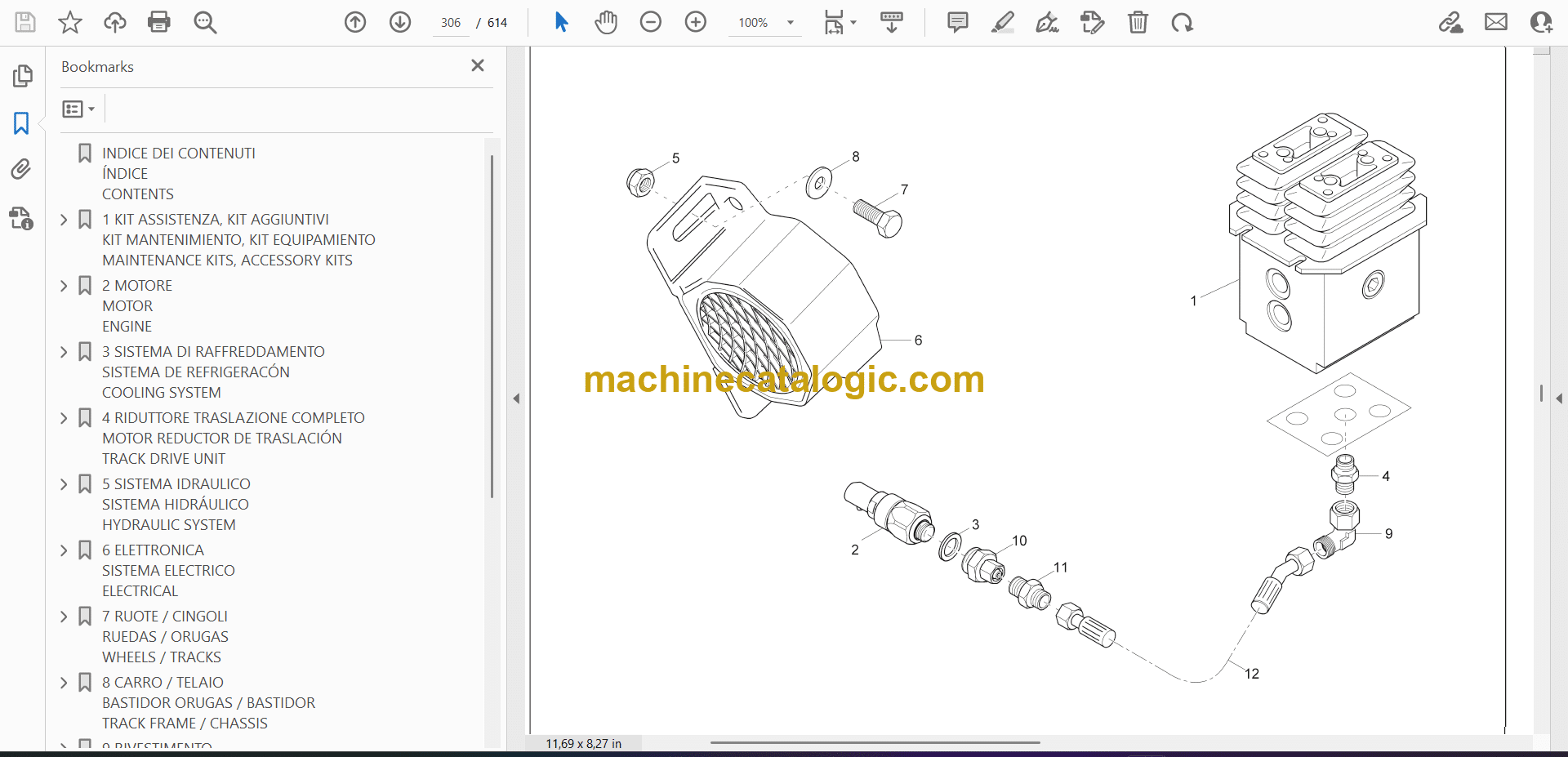Send the file by email
Image resolution: width=1568 pixels, height=757 pixels.
coord(1496,22)
